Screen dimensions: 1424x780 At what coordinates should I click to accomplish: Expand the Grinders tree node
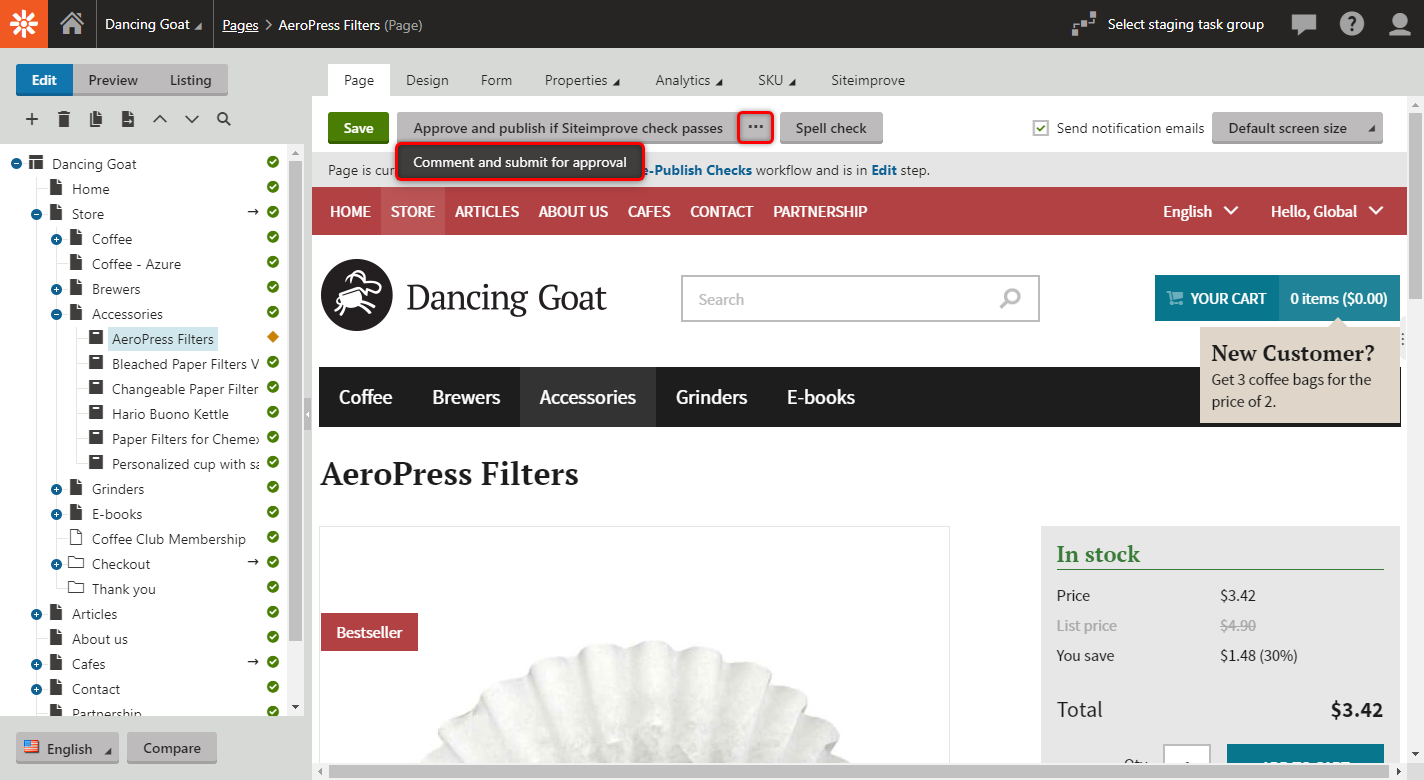click(x=56, y=489)
